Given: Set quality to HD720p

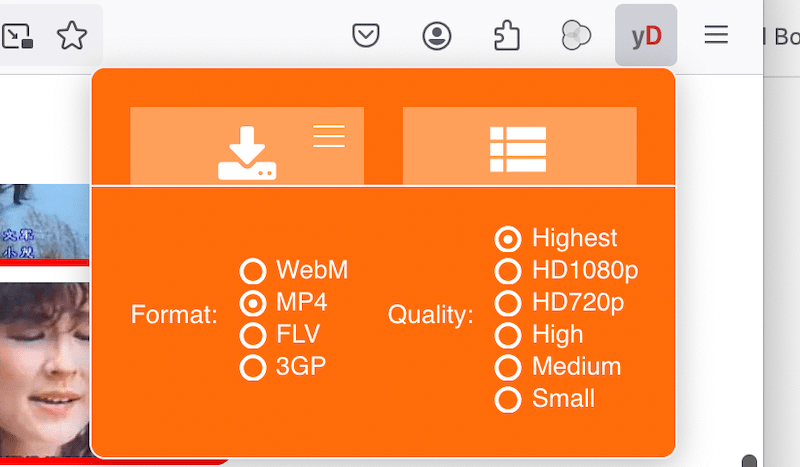Looking at the screenshot, I should point(508,303).
